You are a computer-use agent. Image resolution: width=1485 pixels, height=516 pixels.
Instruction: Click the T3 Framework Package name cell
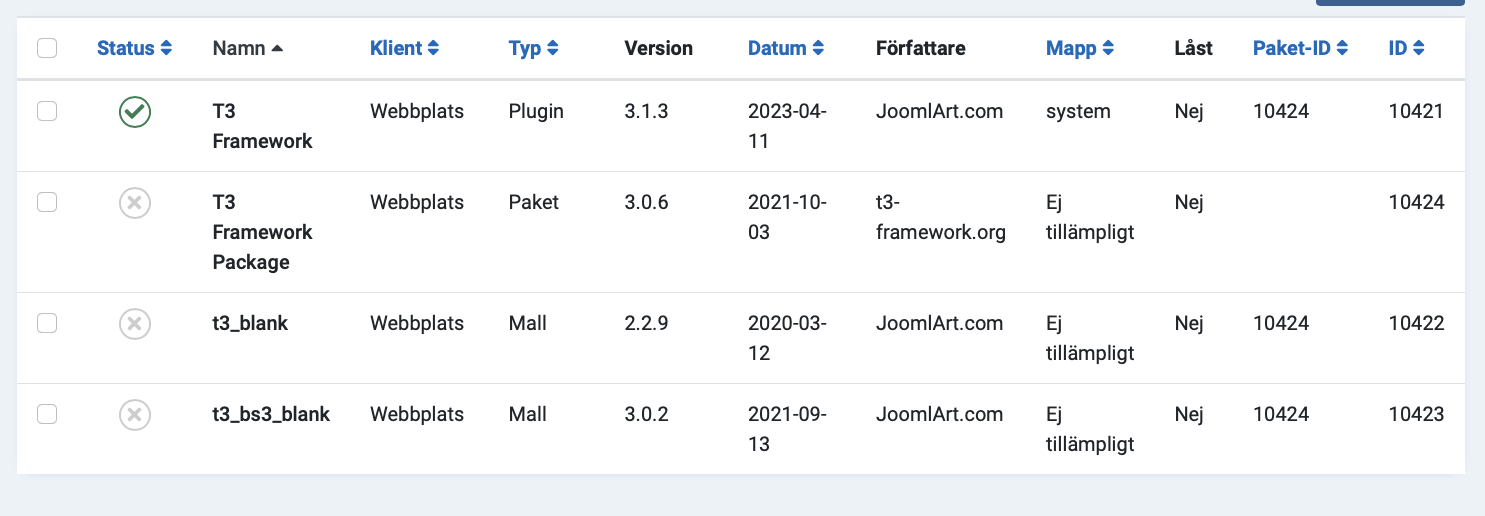tap(262, 232)
